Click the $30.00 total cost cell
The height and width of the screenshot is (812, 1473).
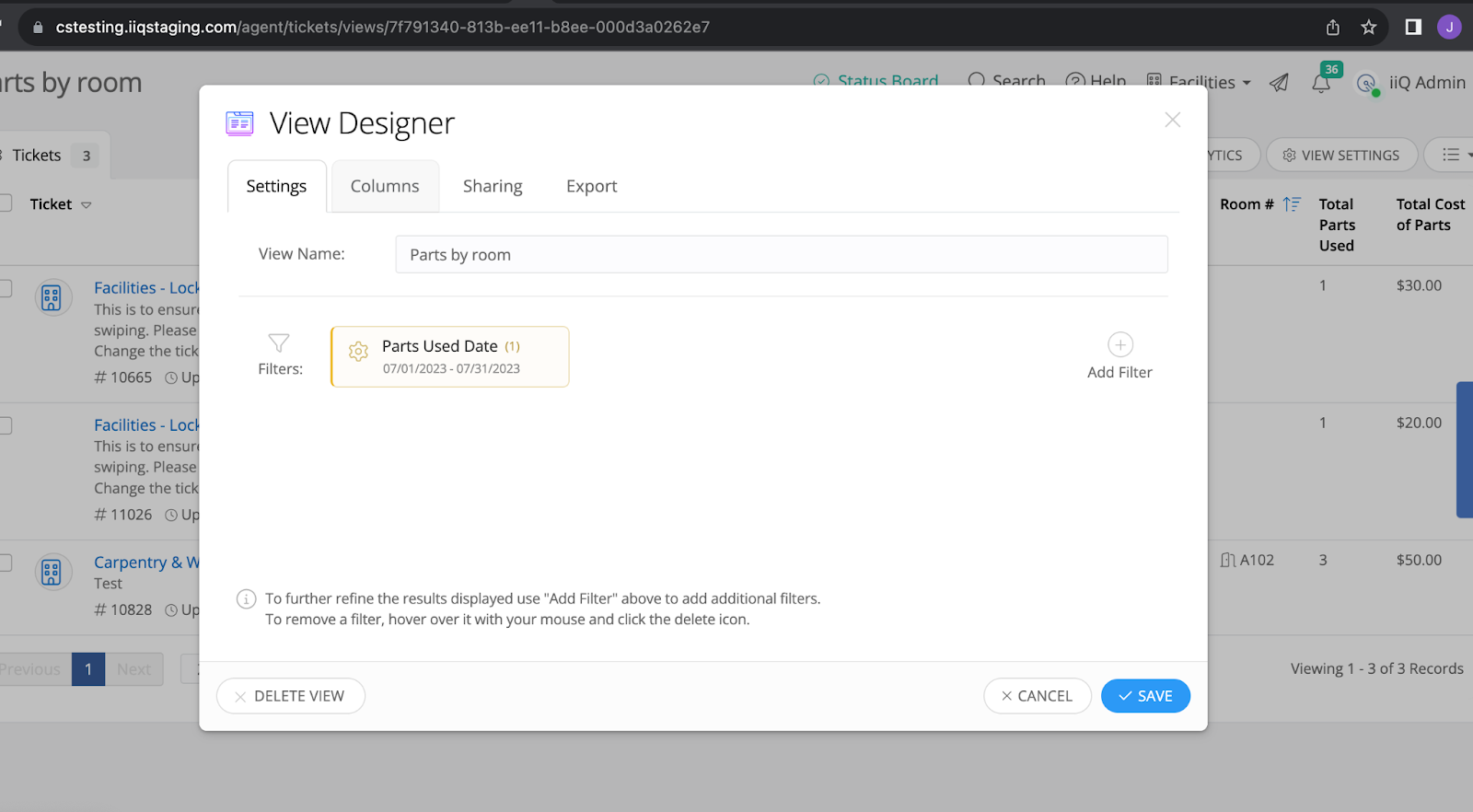point(1419,285)
